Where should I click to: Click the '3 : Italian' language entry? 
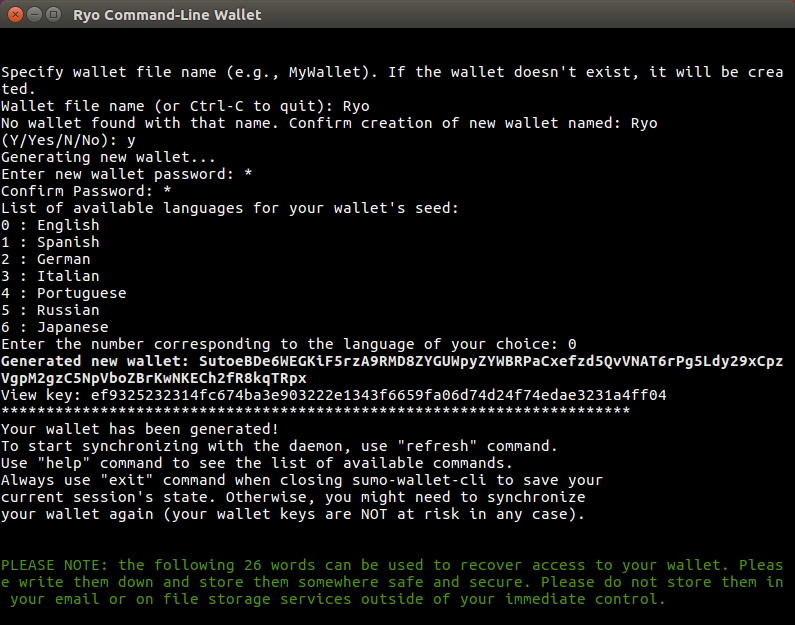pyautogui.click(x=50, y=276)
